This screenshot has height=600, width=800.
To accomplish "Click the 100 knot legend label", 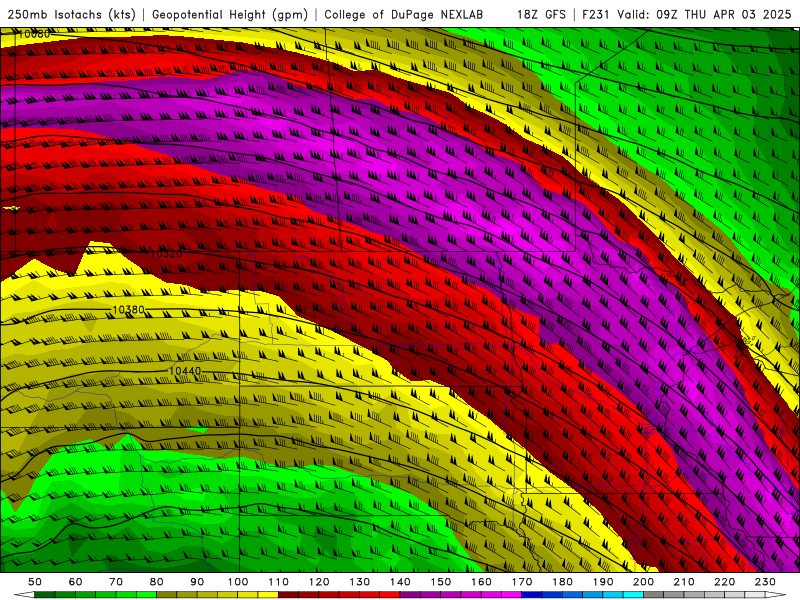I will (x=238, y=582).
